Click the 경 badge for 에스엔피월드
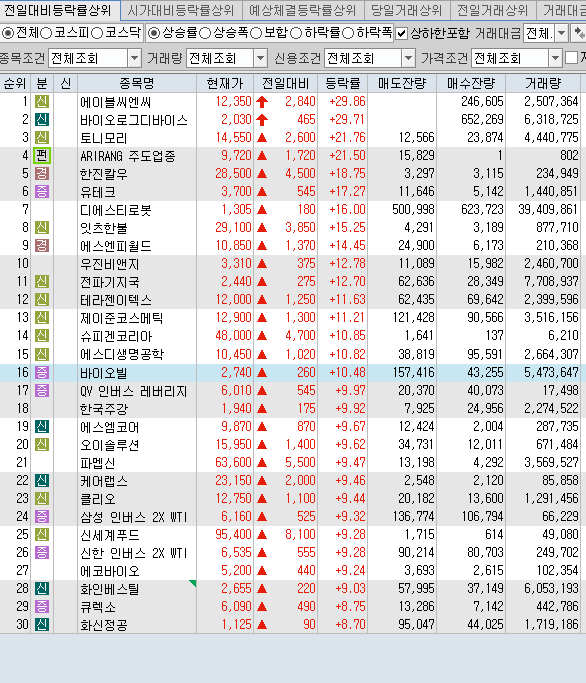586x683 pixels. coord(42,246)
